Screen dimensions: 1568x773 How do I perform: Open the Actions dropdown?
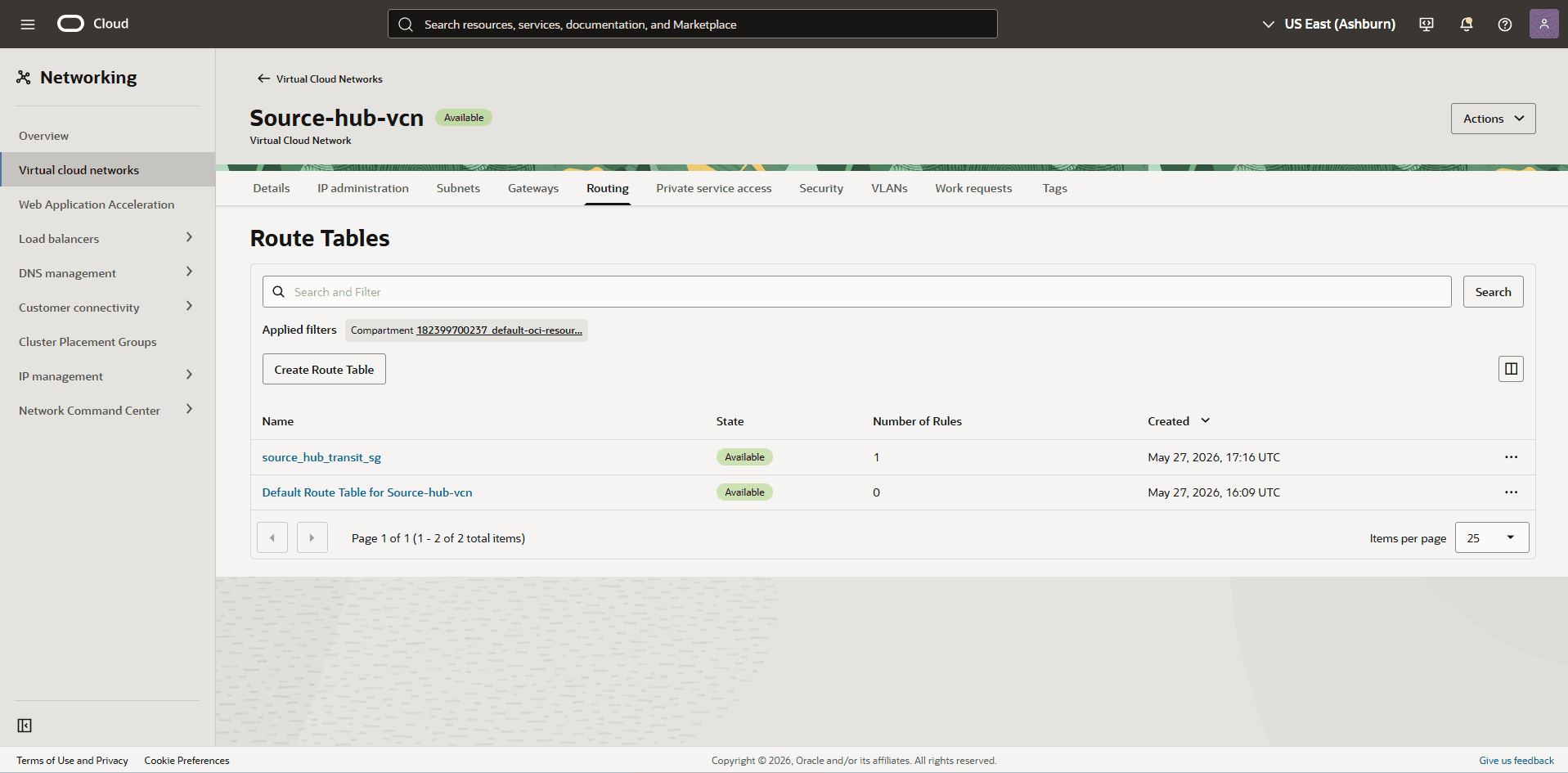pos(1493,119)
